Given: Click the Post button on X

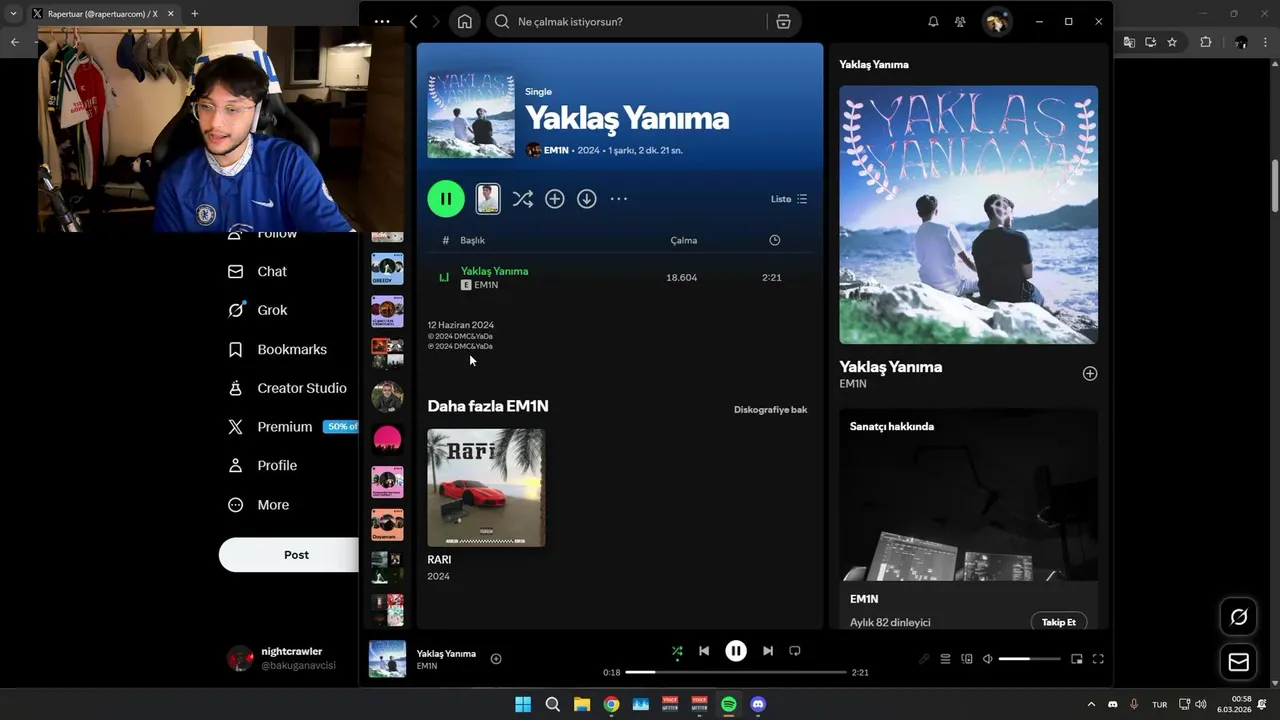Looking at the screenshot, I should pos(289,555).
